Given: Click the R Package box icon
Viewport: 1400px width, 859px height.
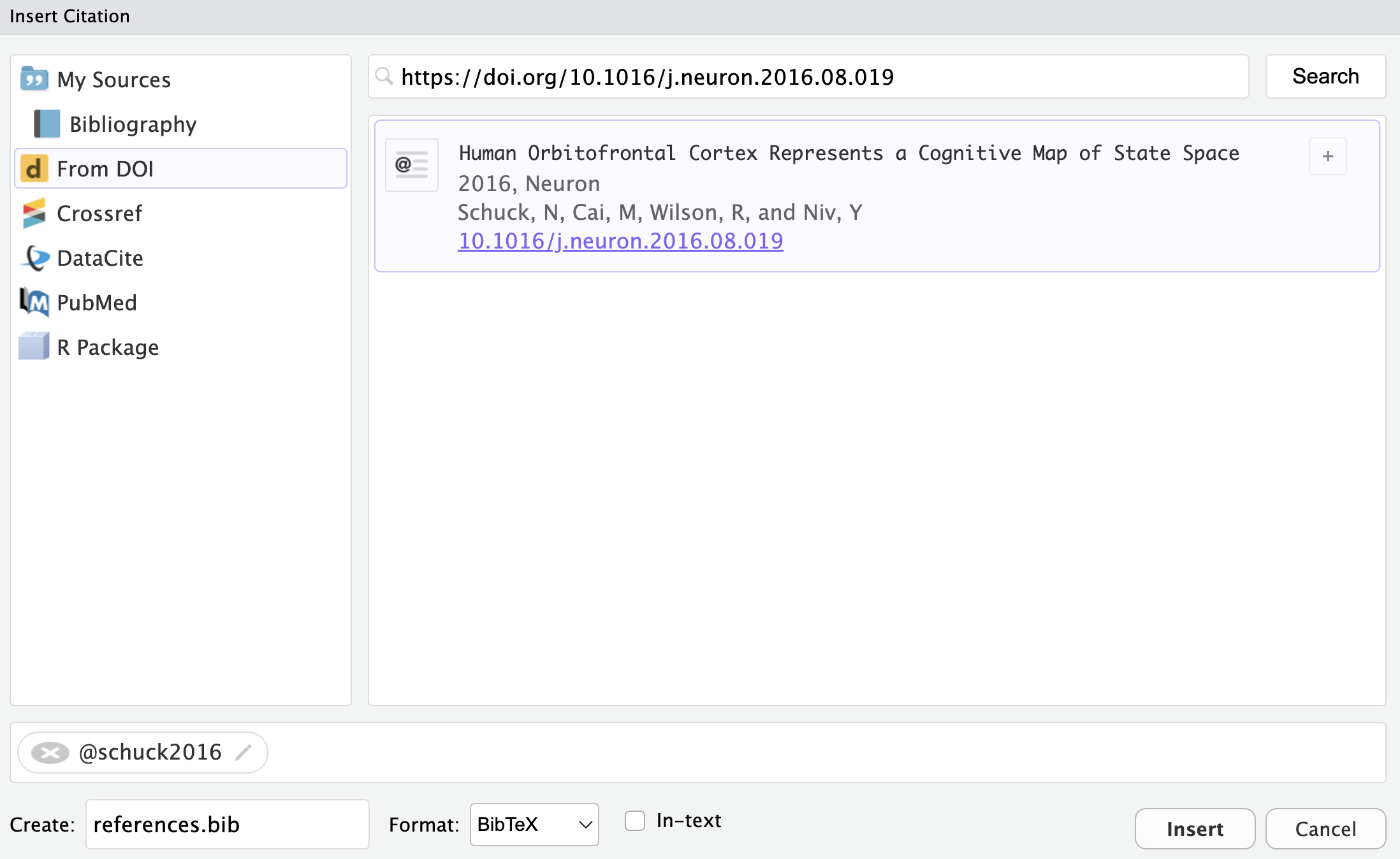Looking at the screenshot, I should [x=34, y=347].
